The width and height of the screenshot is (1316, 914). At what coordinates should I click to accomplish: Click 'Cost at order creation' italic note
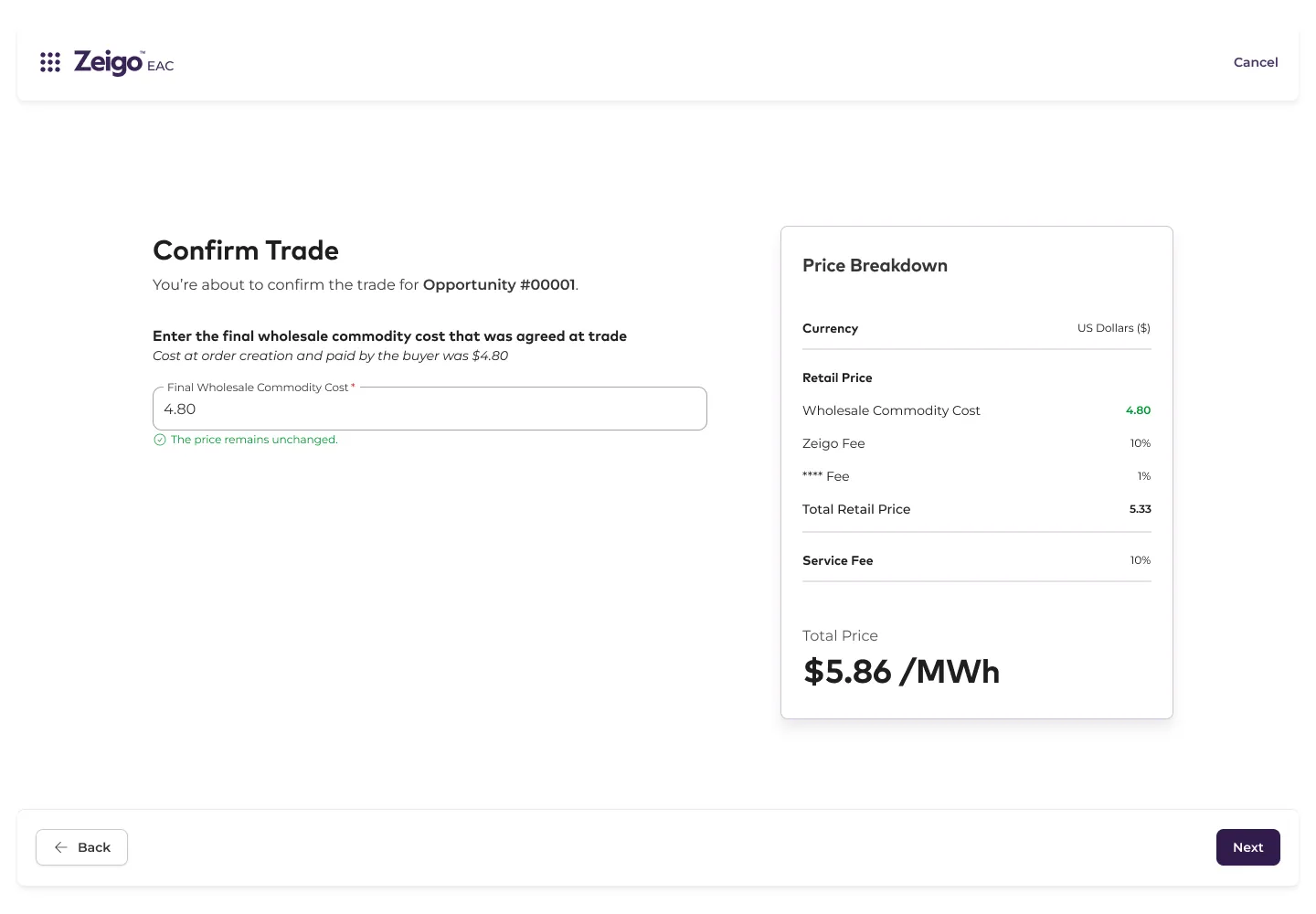330,356
